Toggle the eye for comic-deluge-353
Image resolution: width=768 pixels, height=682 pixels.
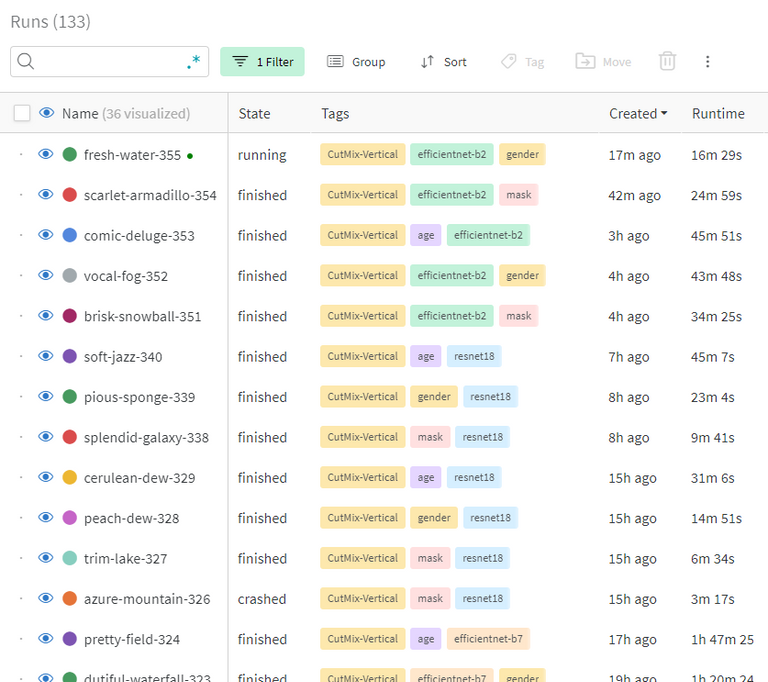(46, 235)
